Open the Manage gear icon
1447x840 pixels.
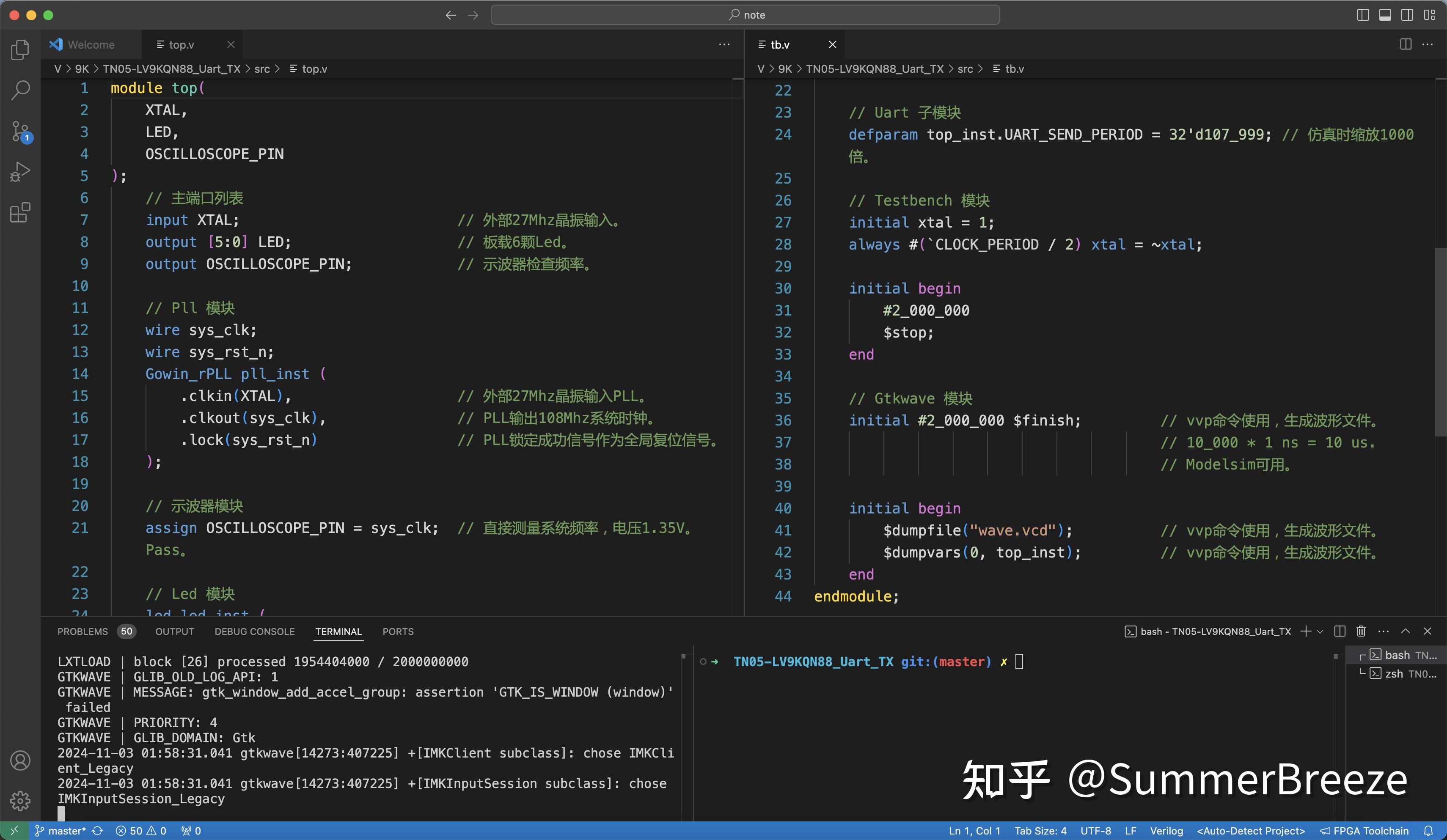pyautogui.click(x=20, y=800)
